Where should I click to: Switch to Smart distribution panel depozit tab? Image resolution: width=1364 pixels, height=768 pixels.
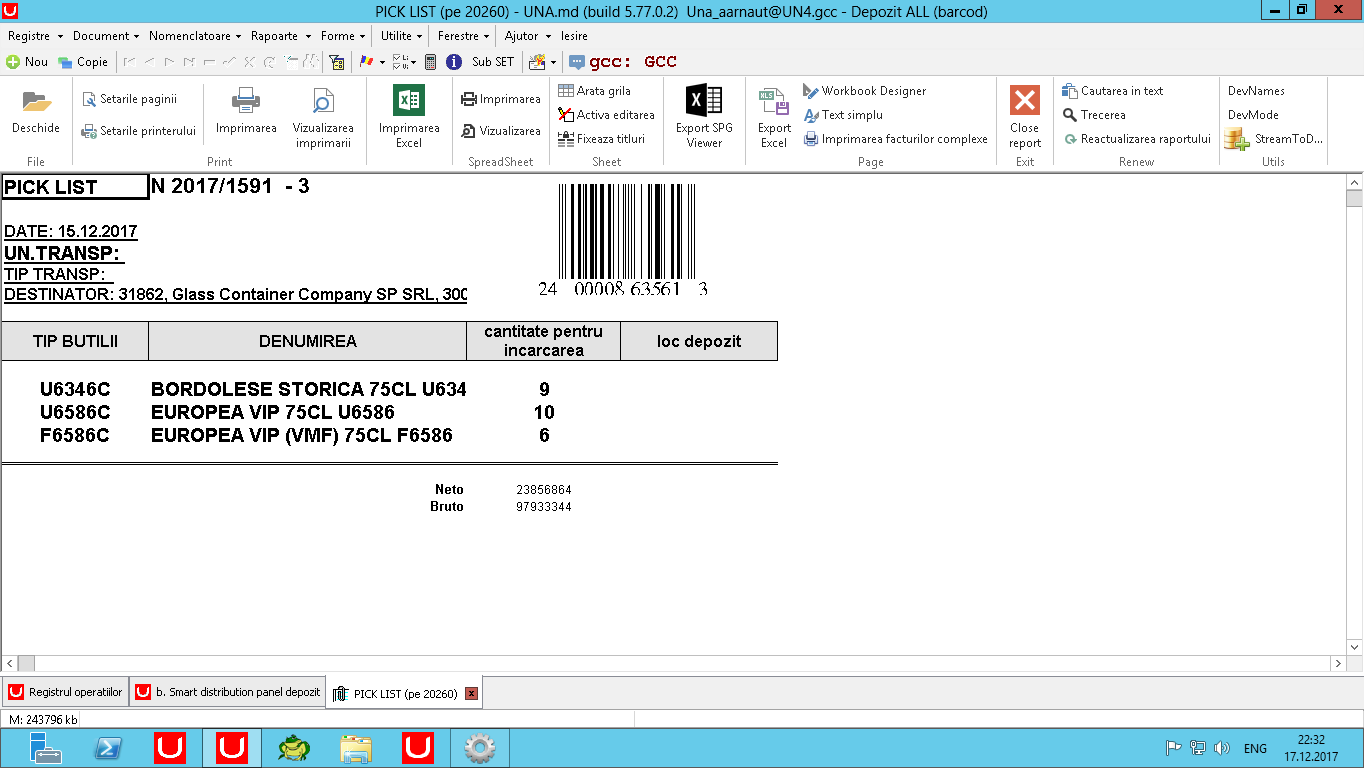click(x=228, y=692)
